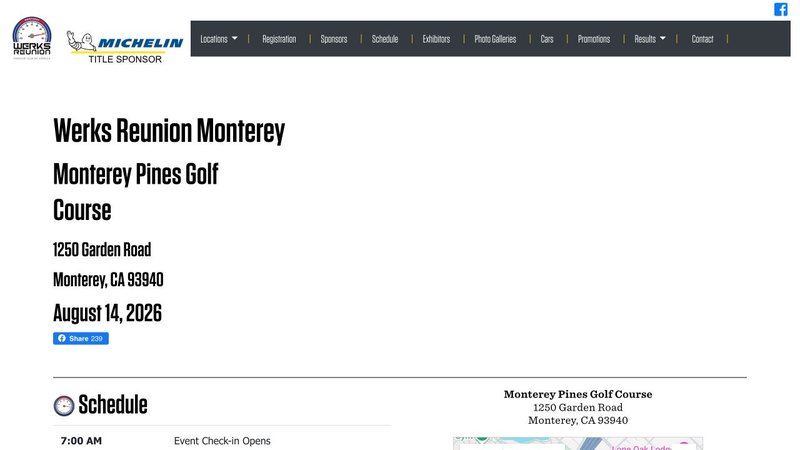Open the Schedule menu item
Viewport: 800px width, 450px height.
(x=385, y=39)
